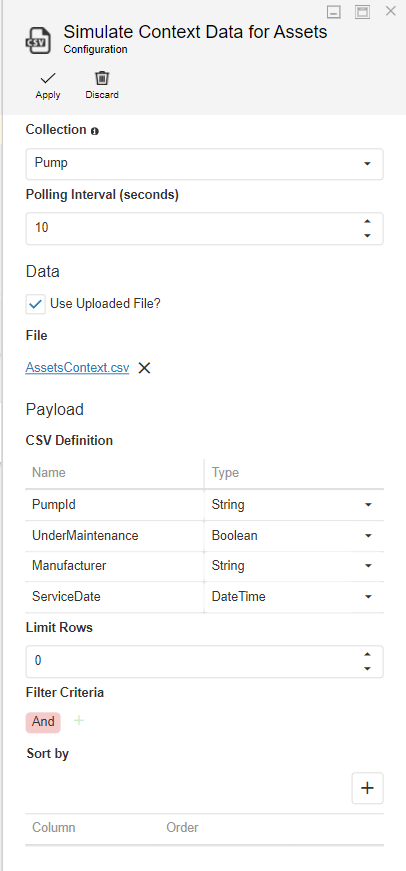Open the Collection dropdown showing Pump
This screenshot has height=871, width=406.
coord(204,164)
